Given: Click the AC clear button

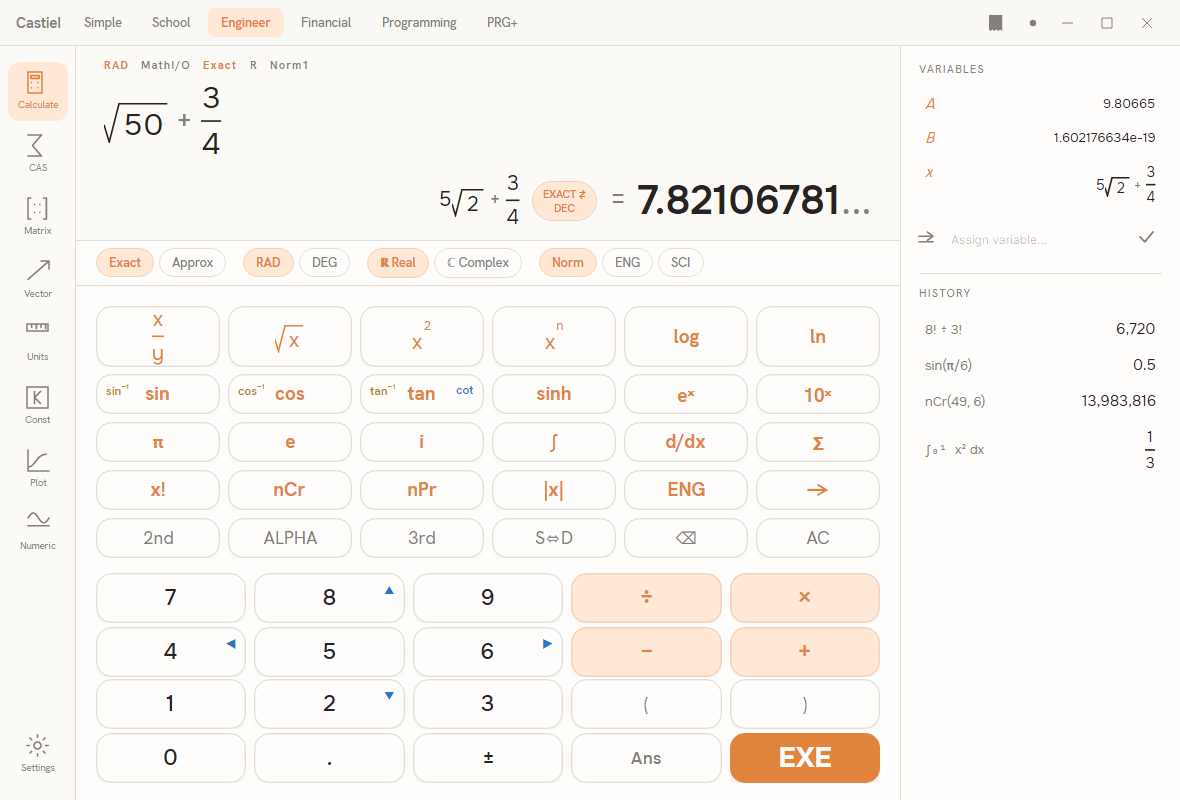Looking at the screenshot, I should [x=817, y=538].
